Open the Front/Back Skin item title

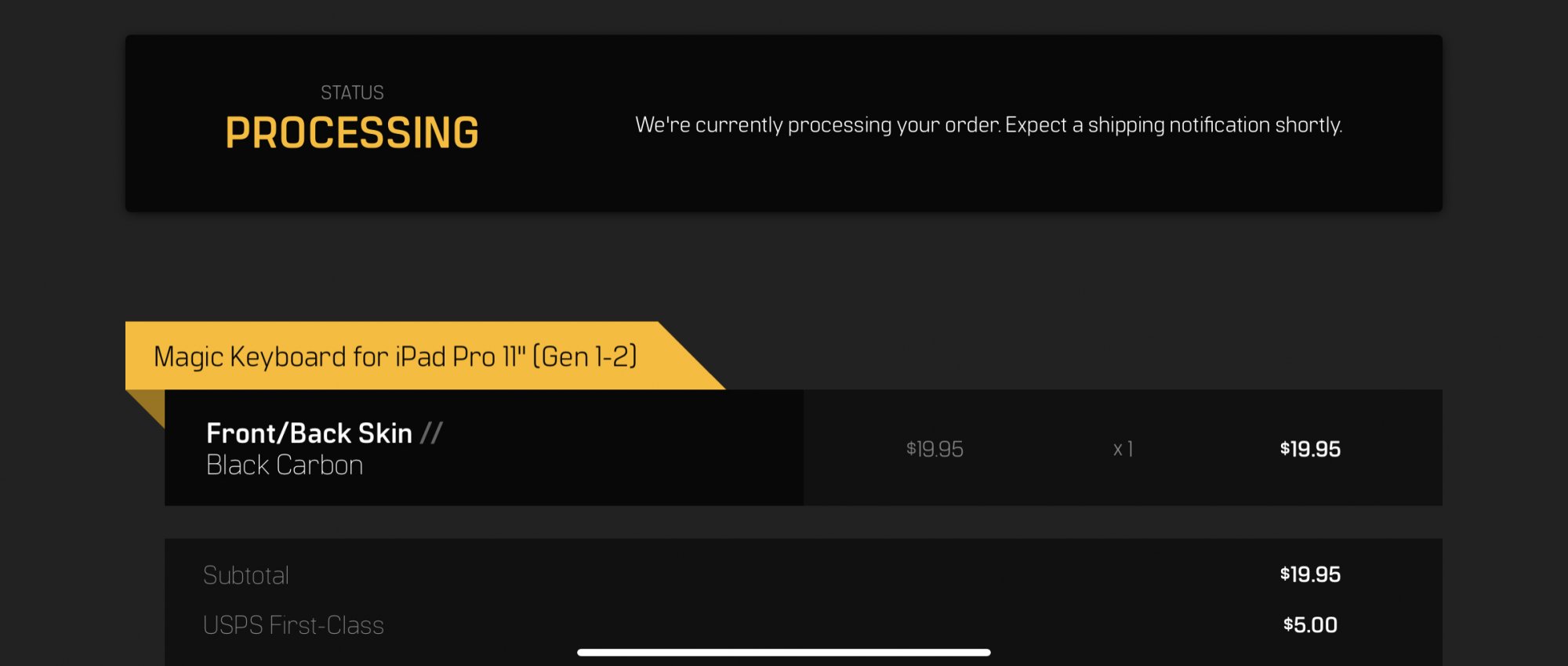point(309,433)
